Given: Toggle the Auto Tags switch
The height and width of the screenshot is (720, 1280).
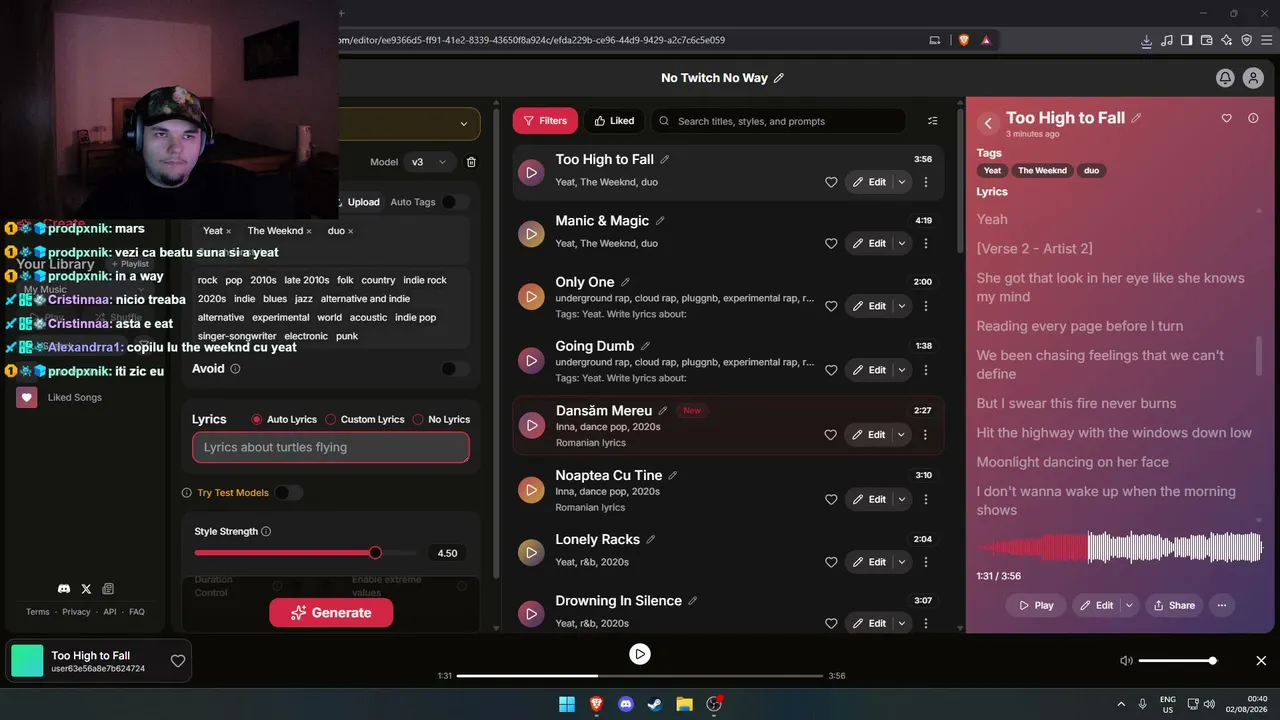Looking at the screenshot, I should 455,202.
